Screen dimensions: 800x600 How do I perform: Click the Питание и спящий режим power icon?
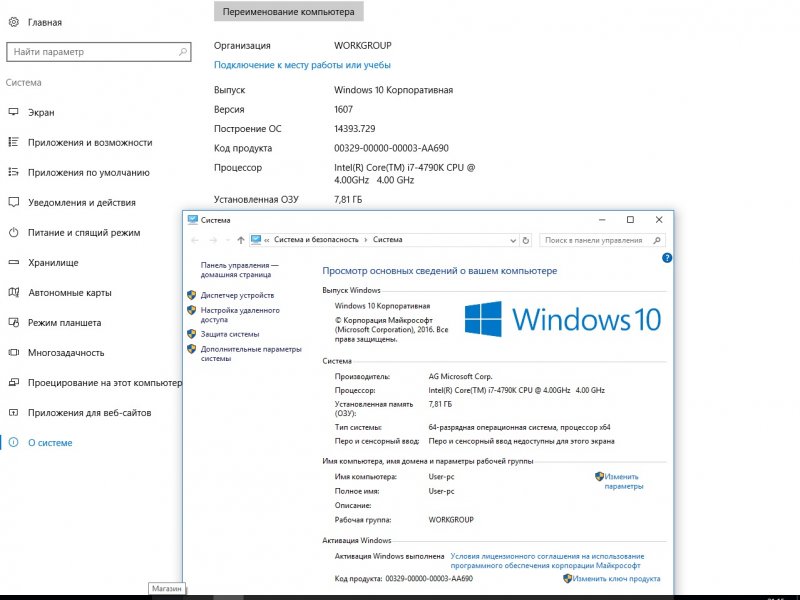(14, 233)
